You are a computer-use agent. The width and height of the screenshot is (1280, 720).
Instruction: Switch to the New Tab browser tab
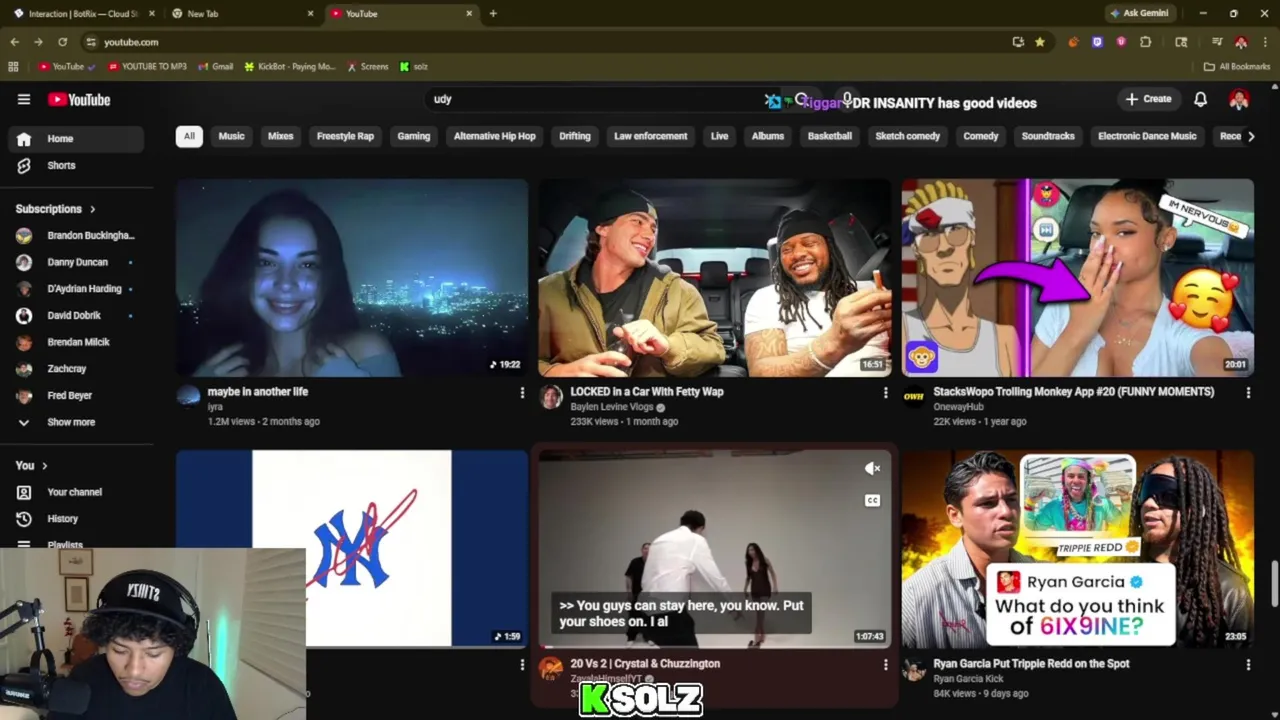(240, 14)
